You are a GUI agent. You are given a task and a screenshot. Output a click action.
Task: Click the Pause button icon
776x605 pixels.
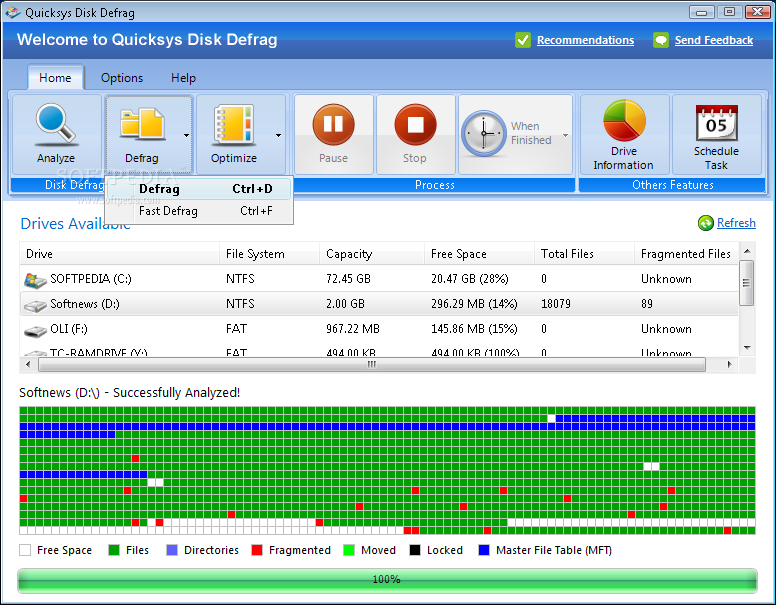(333, 124)
